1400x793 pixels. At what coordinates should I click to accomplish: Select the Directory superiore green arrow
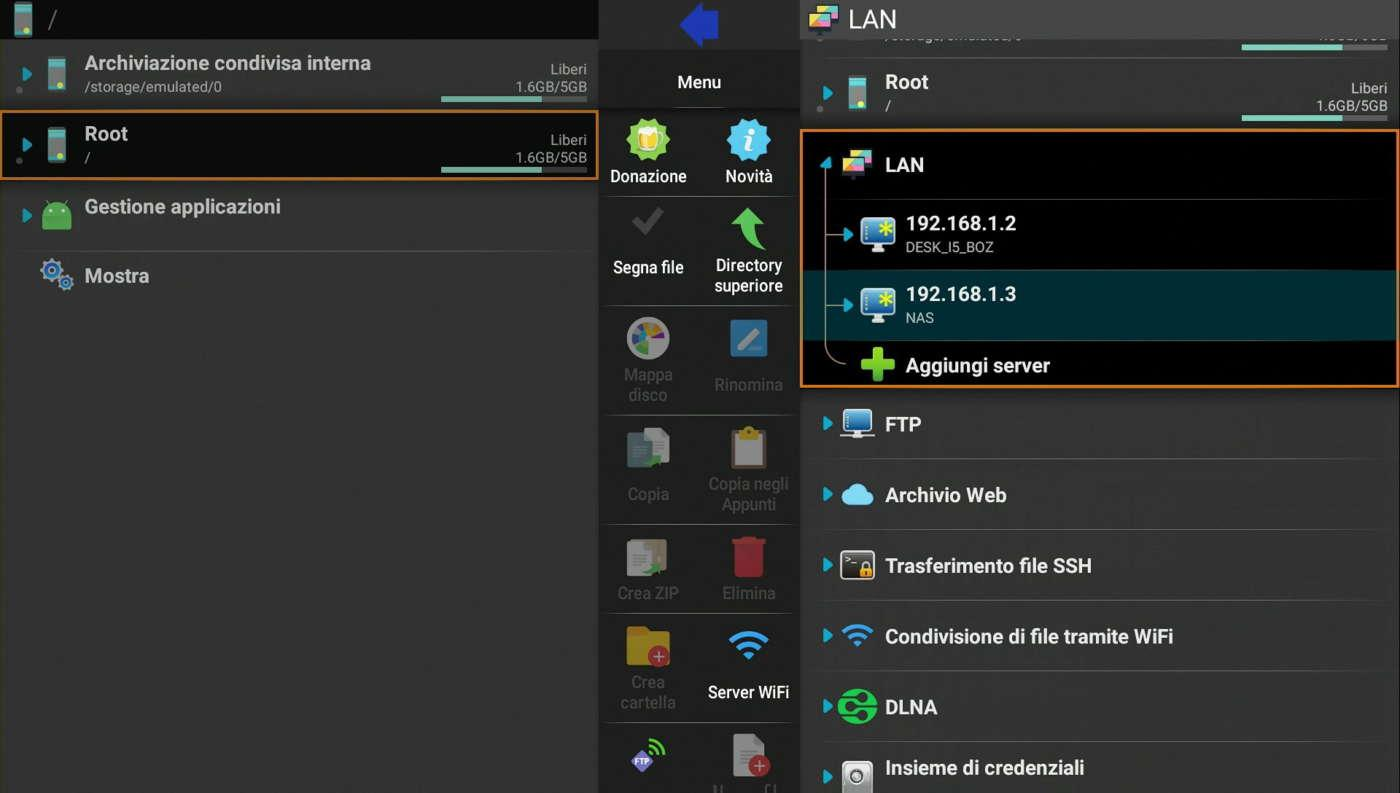pyautogui.click(x=748, y=228)
